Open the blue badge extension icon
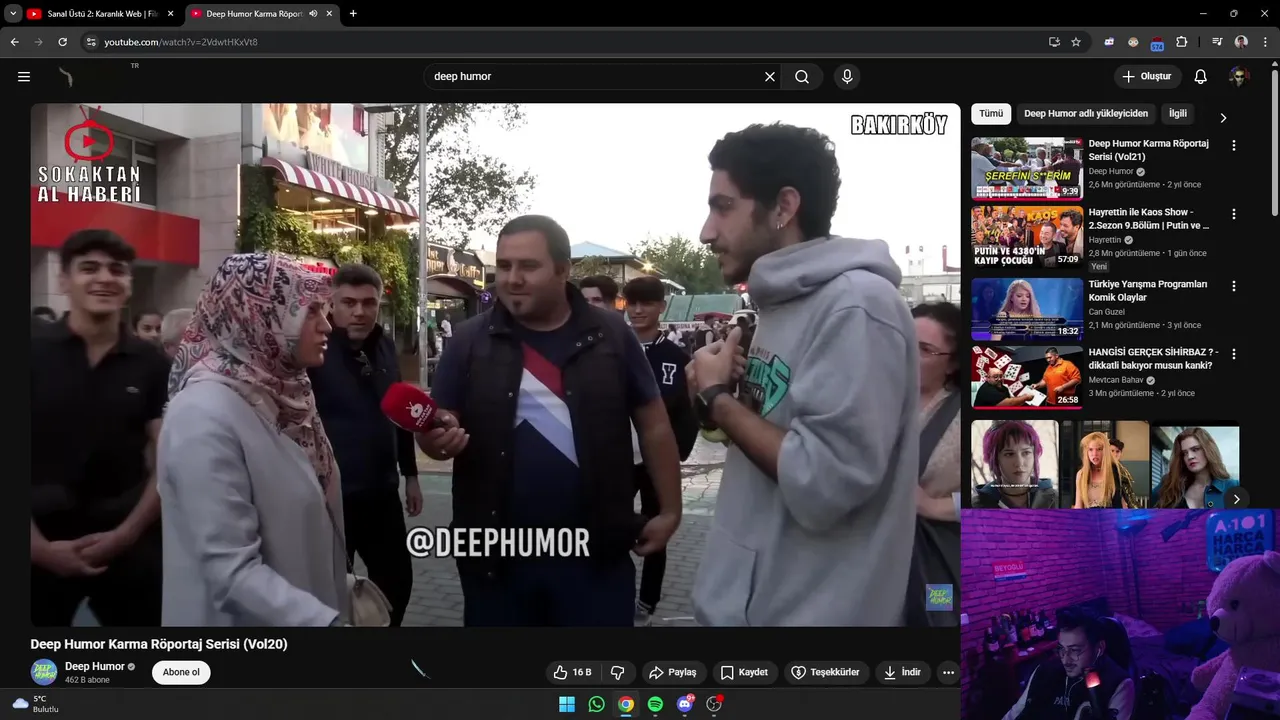This screenshot has height=720, width=1280. (1157, 43)
